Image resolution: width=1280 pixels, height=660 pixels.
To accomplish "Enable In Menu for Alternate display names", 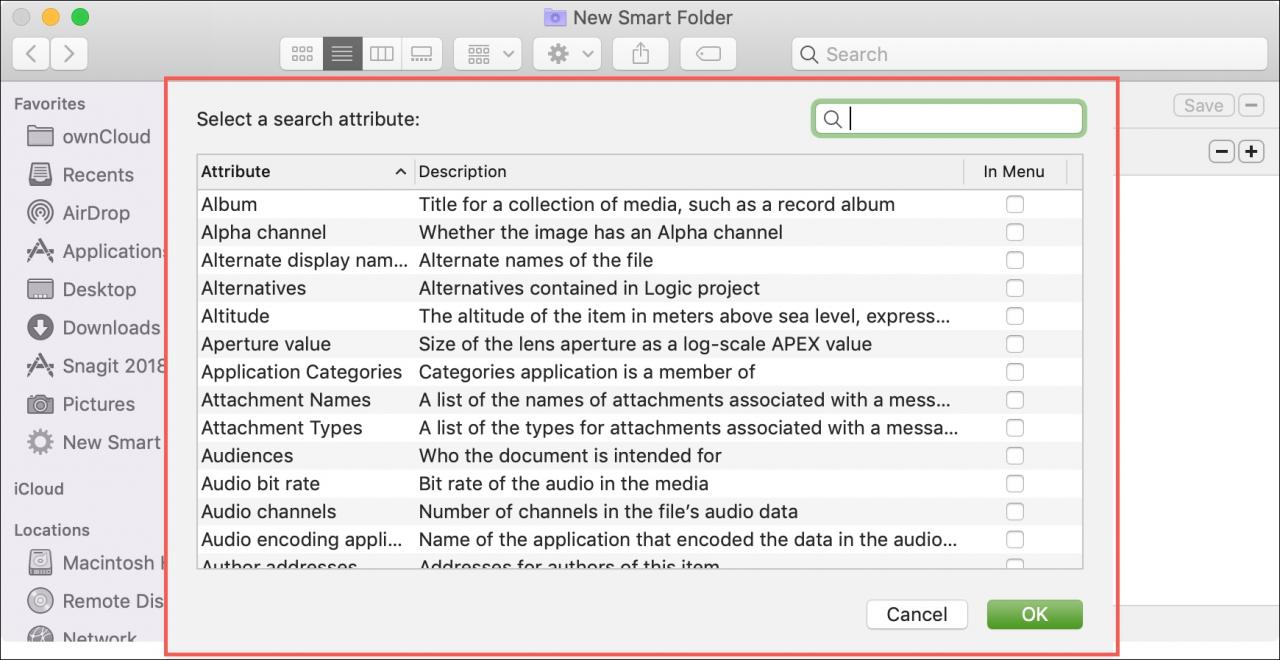I will (1015, 260).
